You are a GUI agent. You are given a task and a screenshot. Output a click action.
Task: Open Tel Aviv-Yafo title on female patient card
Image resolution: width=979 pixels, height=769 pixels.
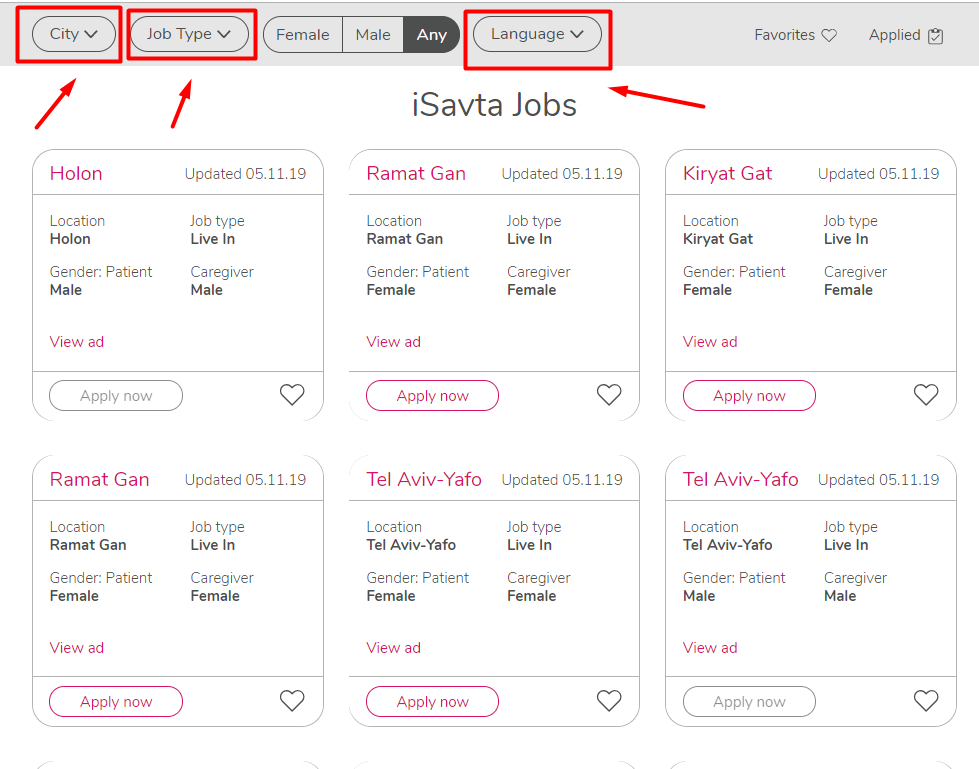[424, 479]
